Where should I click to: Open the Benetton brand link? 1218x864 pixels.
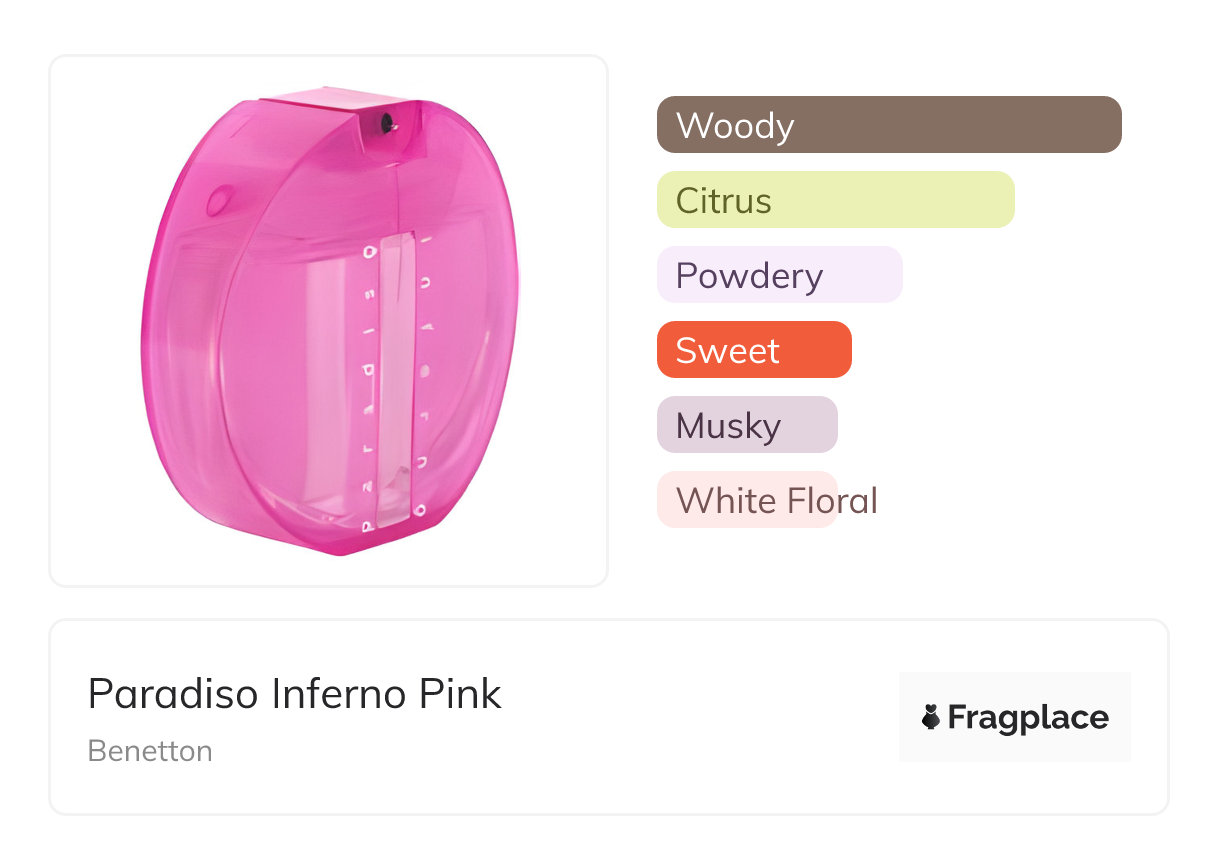point(150,751)
